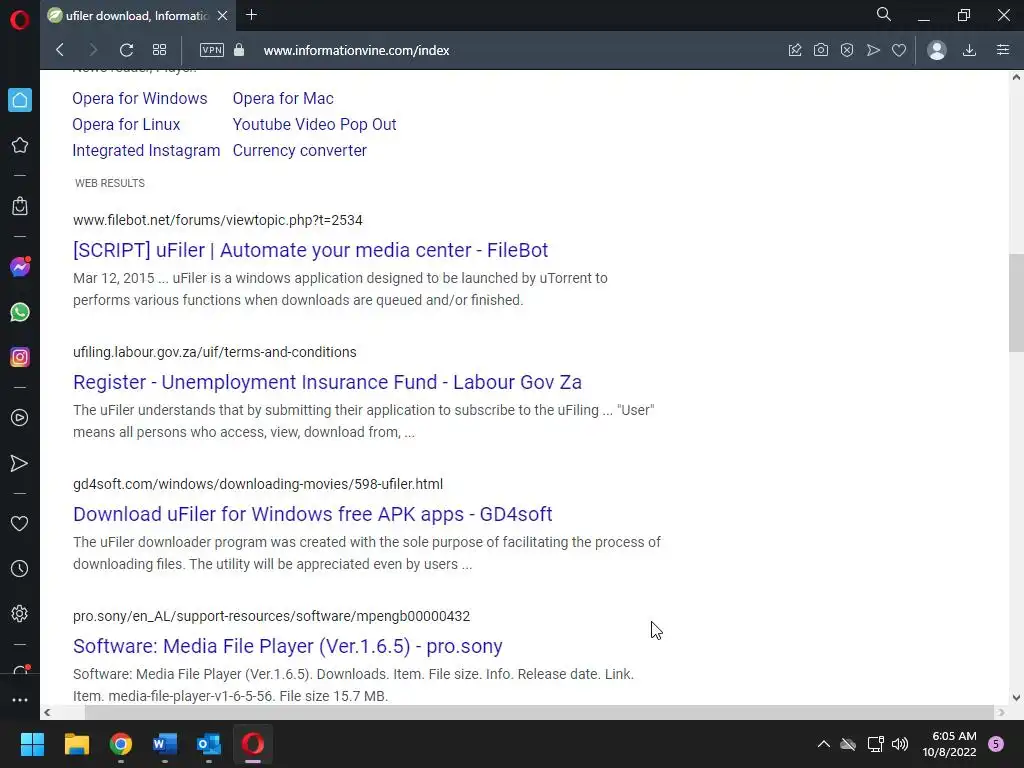Open the Player icon in sidebar
1024x768 pixels.
tap(20, 418)
